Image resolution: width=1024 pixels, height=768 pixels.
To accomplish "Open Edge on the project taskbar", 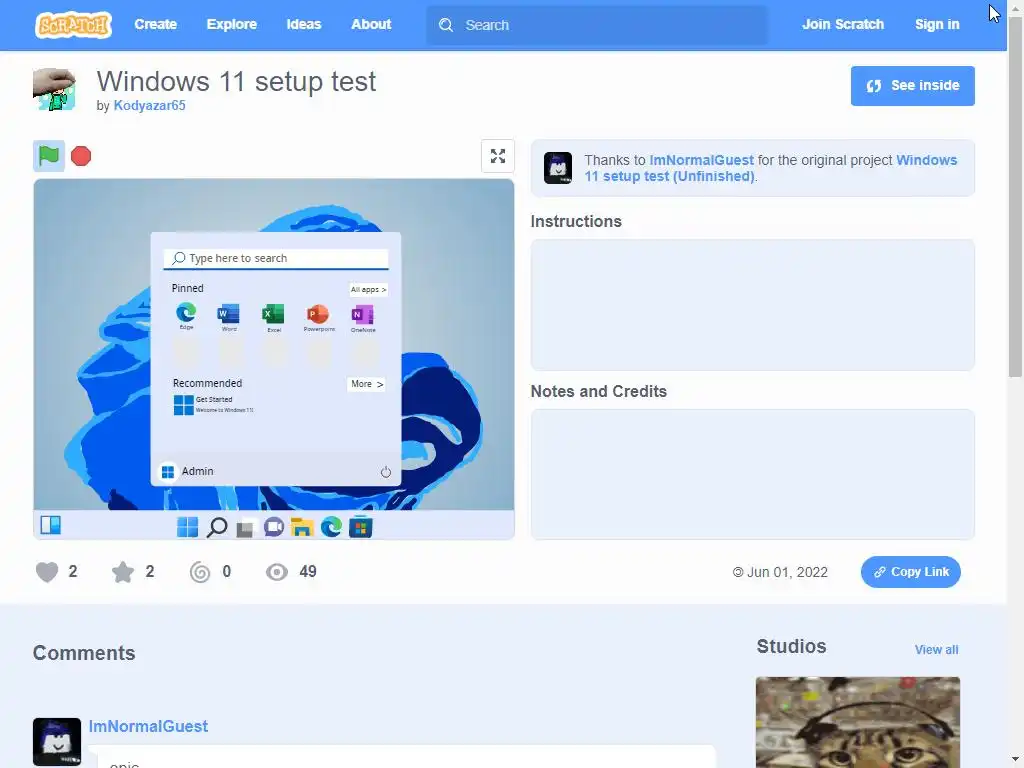I will [331, 526].
